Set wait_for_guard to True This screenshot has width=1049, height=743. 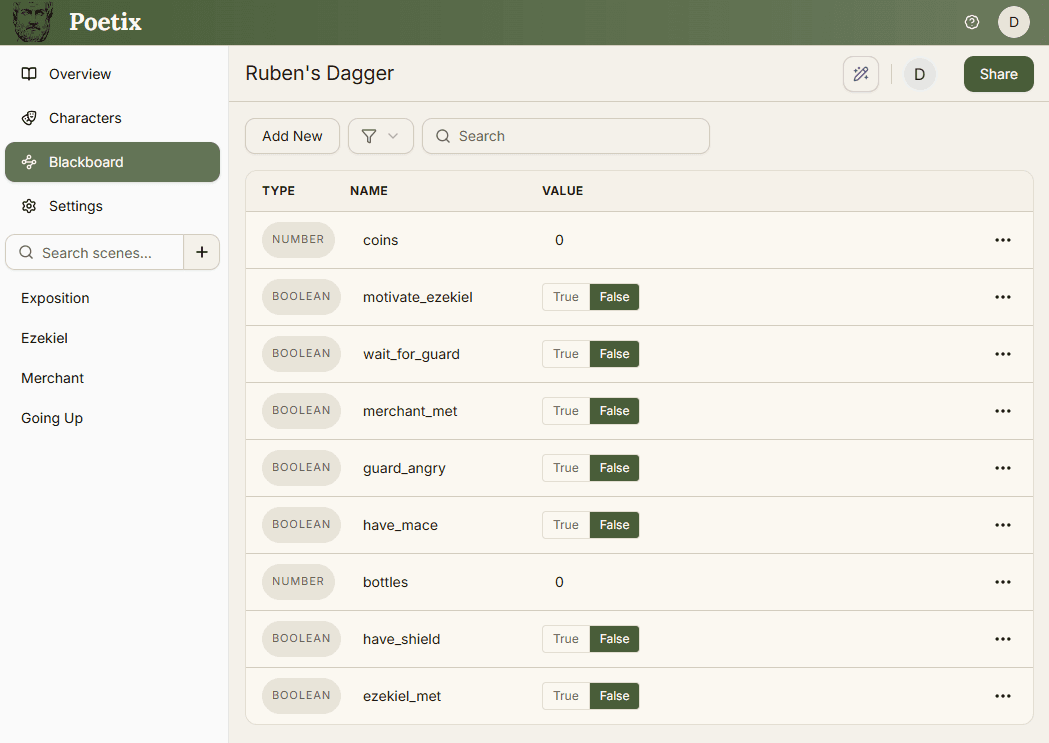[x=566, y=354]
